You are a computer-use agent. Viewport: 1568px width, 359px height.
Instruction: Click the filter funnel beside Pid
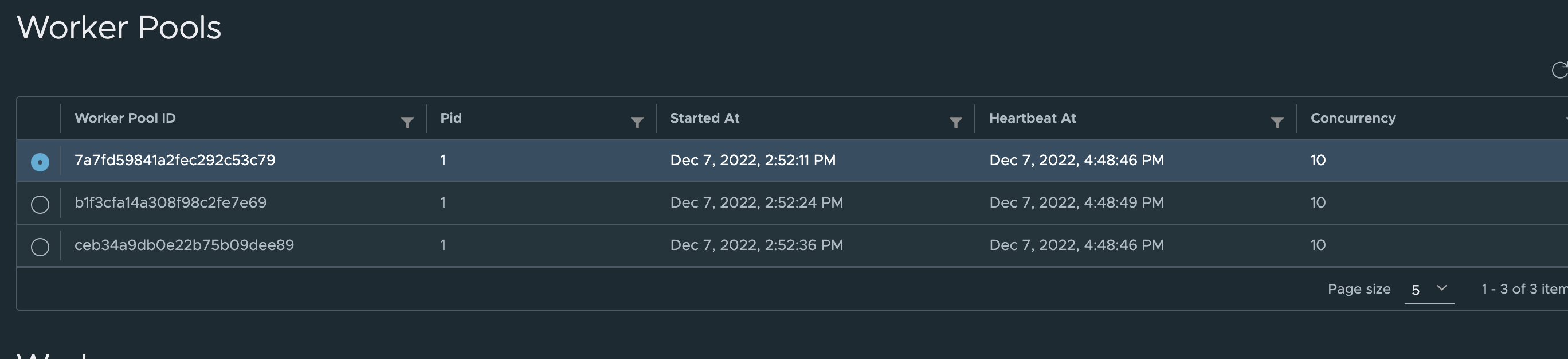point(637,122)
